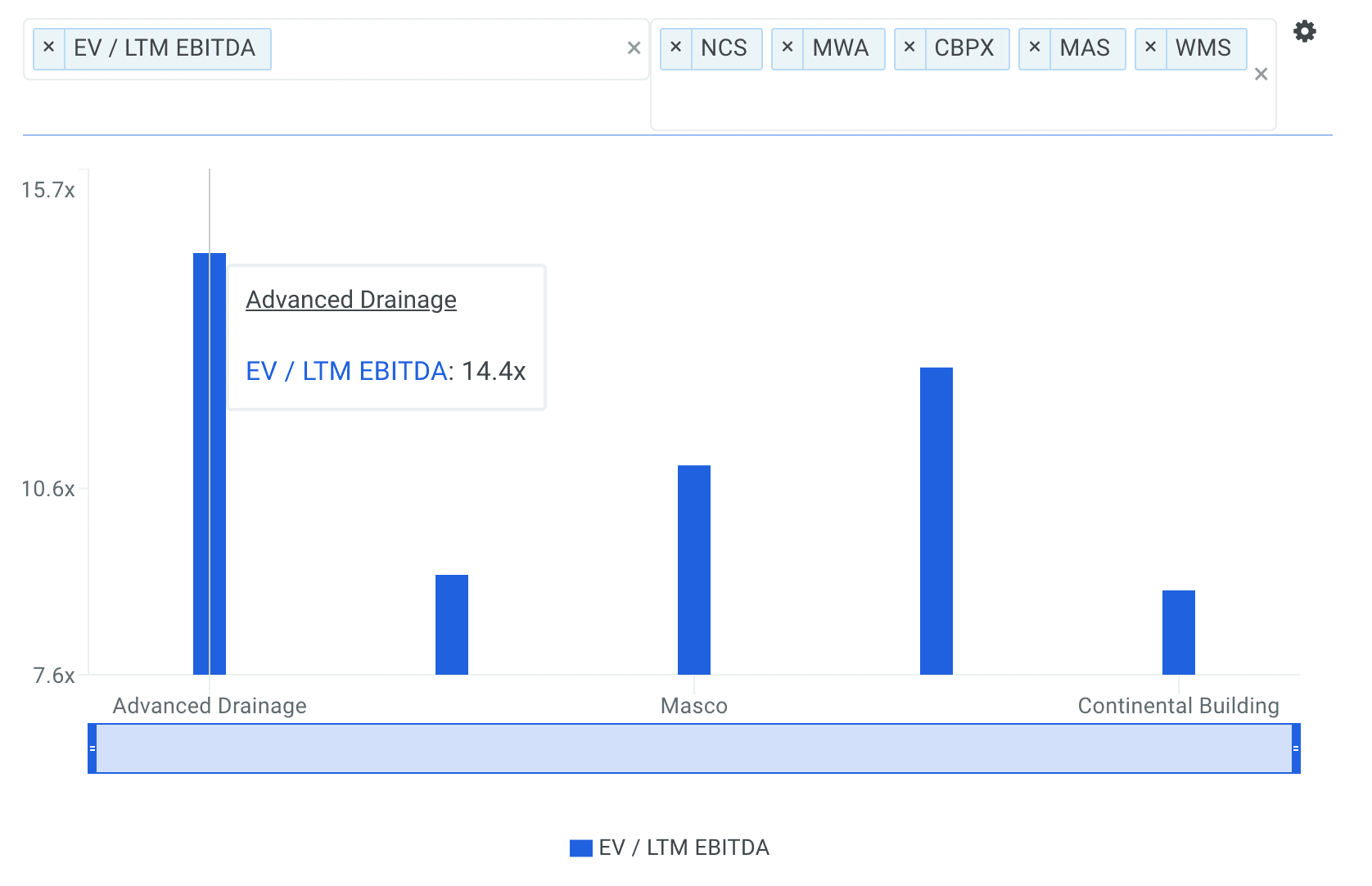Remove the WMS ticker tag
Image resolution: width=1372 pixels, height=886 pixels.
click(1151, 48)
